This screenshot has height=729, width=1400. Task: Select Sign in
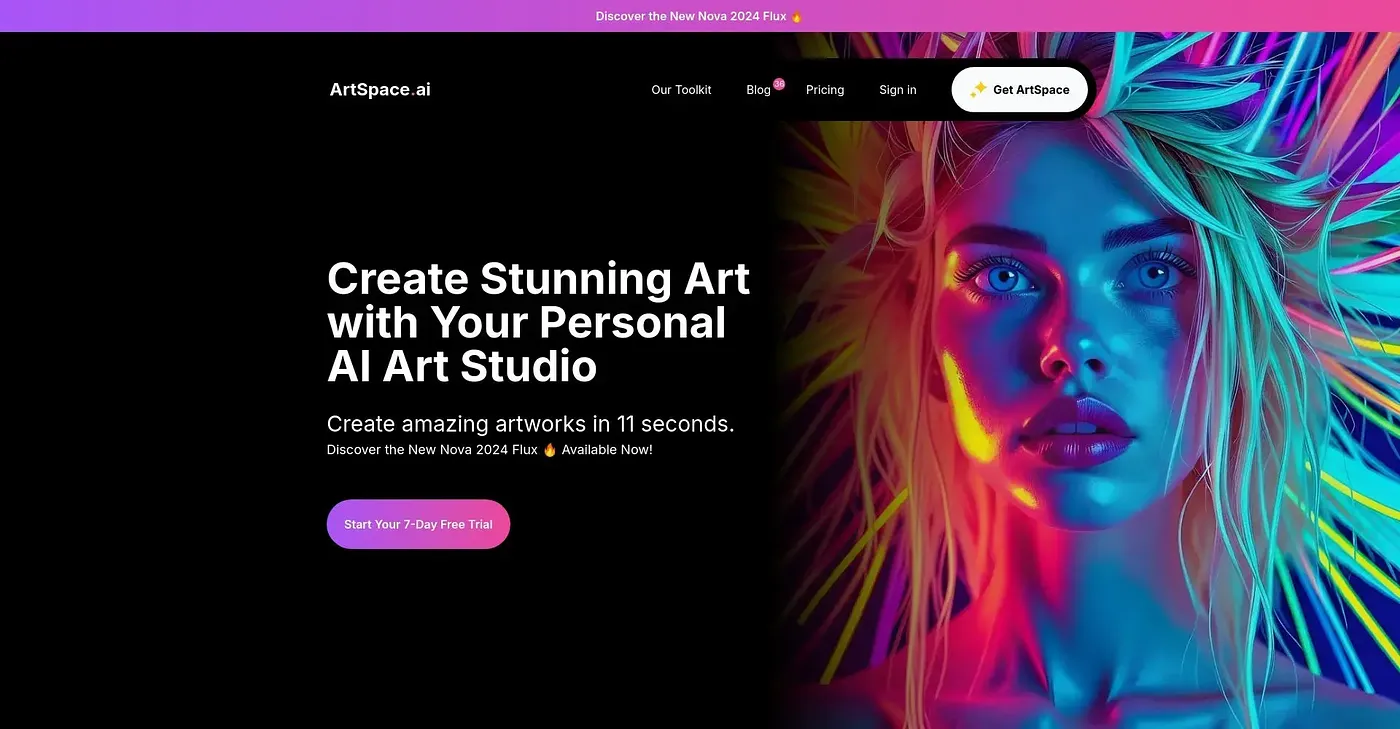pos(898,90)
